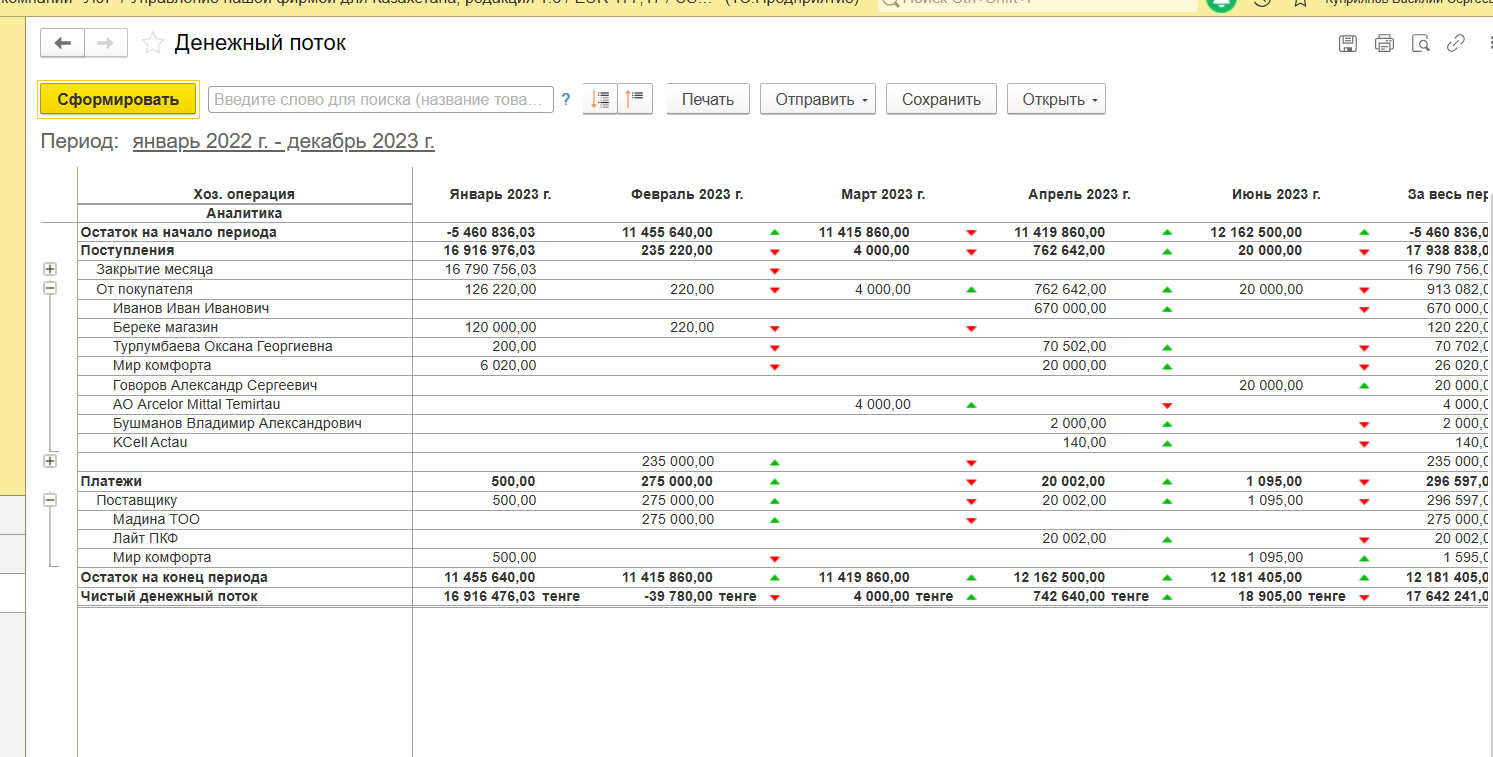The image size is (1493, 757).
Task: Select the Береке магазин row cell
Action: [165, 327]
